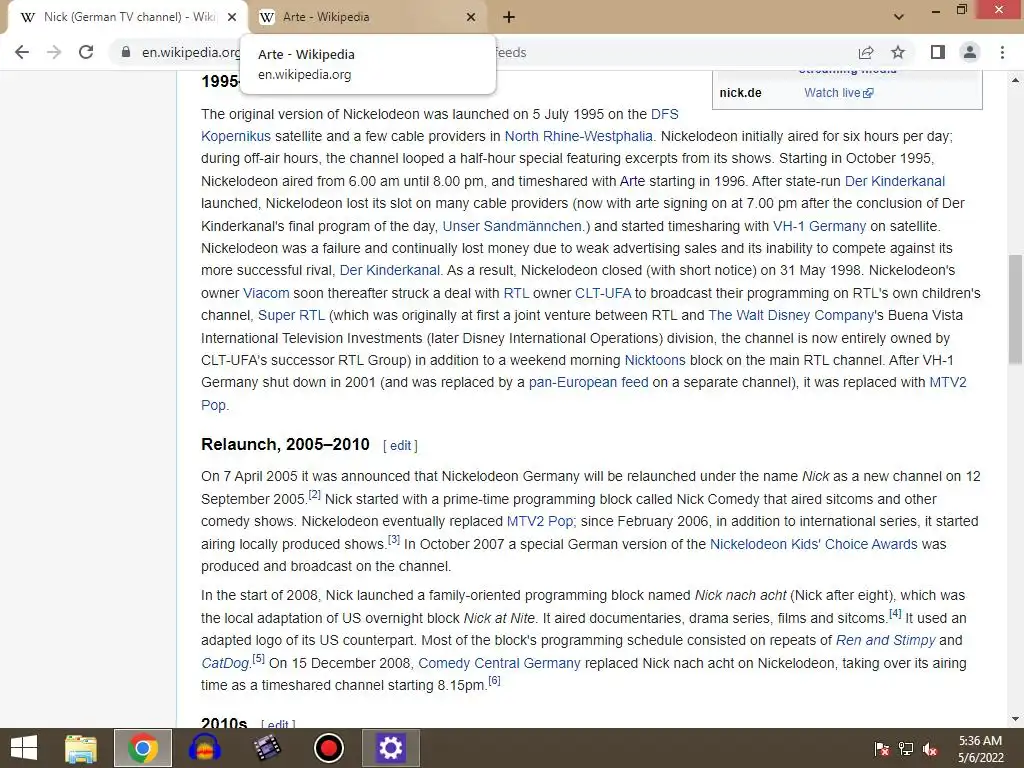The width and height of the screenshot is (1024, 768).
Task: Open the RTL link before 'owner CLT-UFA'
Action: [x=516, y=293]
